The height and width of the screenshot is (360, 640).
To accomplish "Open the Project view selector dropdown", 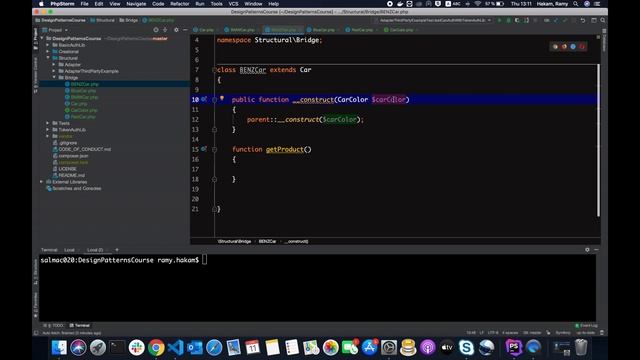I will click(x=55, y=30).
